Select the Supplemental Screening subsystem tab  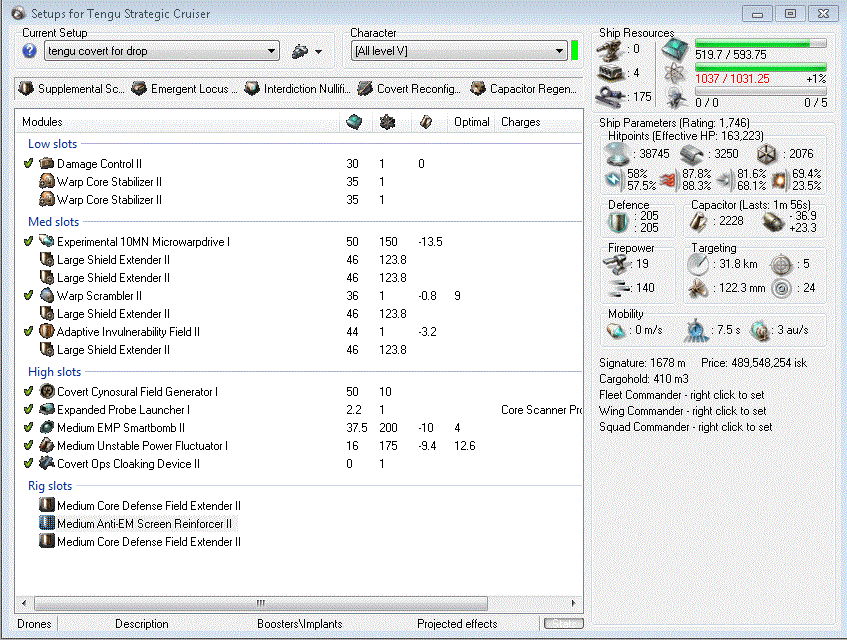pos(71,89)
